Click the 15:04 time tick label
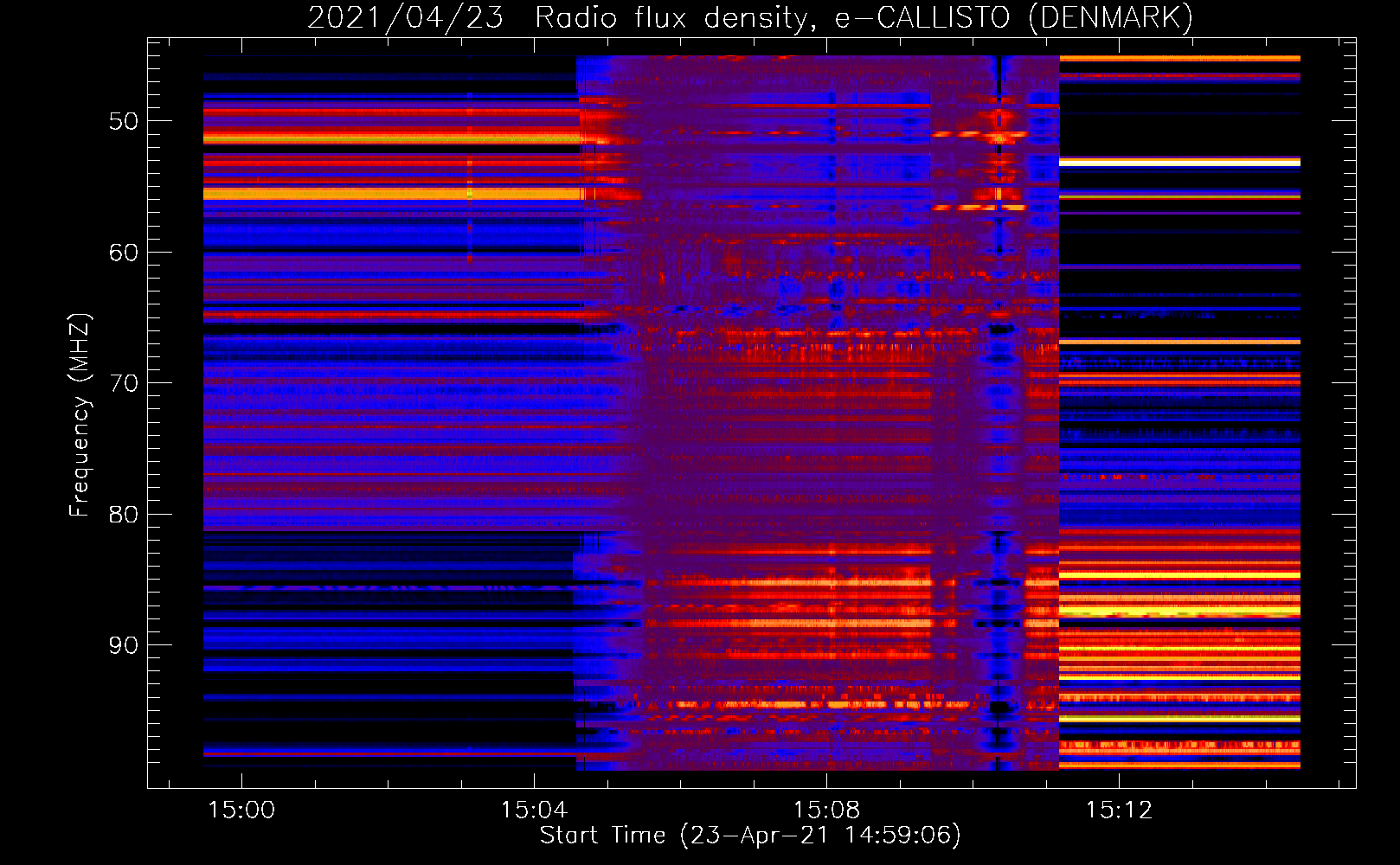 (534, 811)
